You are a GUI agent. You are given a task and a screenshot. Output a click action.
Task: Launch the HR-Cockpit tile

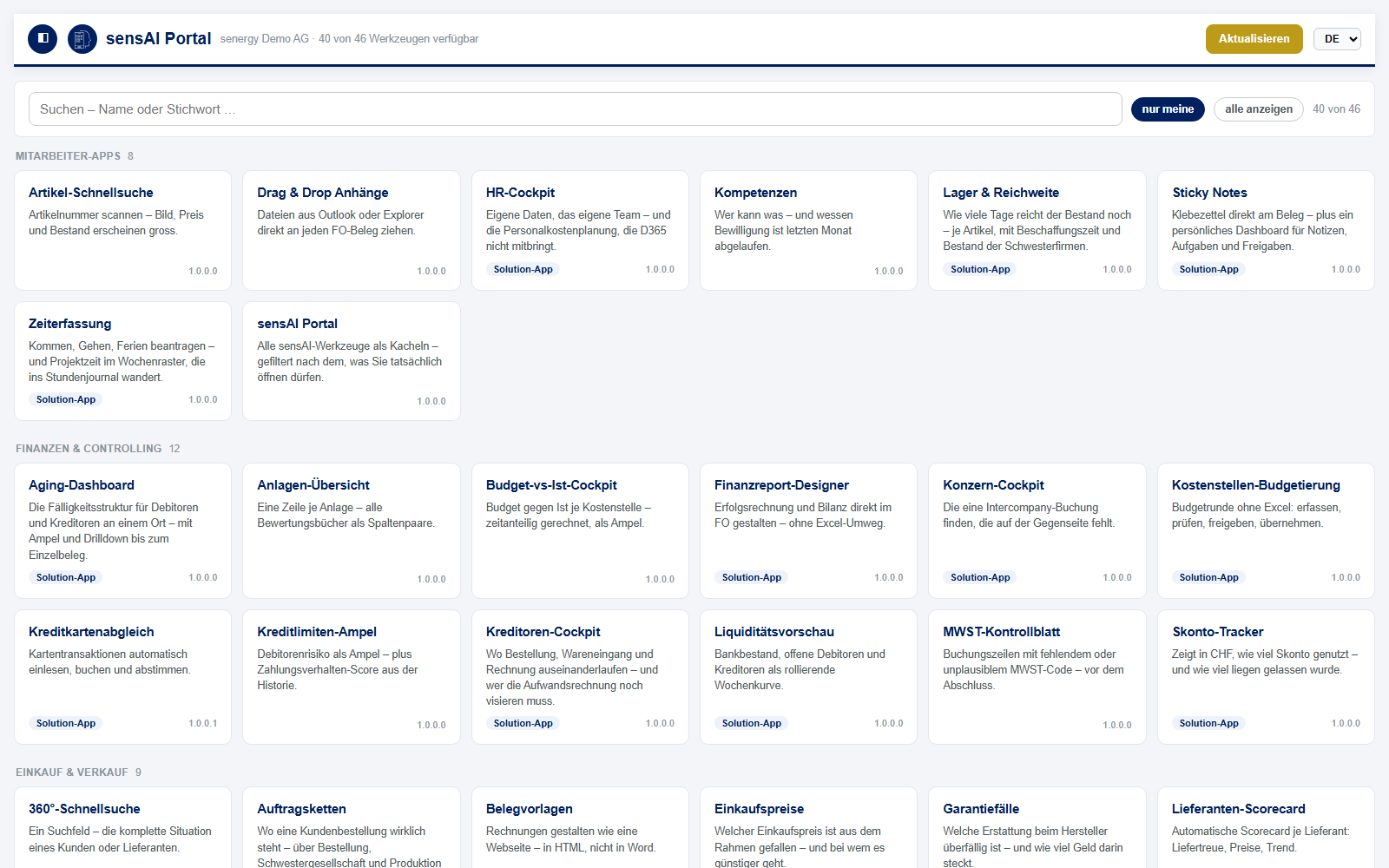(580, 230)
